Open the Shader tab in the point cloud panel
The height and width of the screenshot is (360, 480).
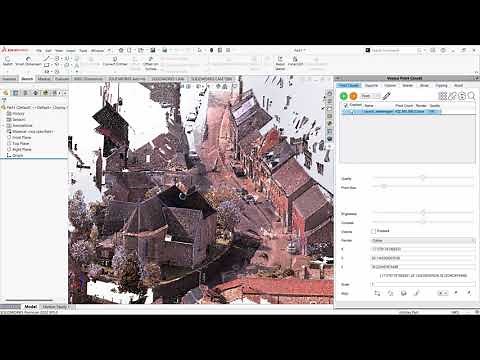pos(407,86)
